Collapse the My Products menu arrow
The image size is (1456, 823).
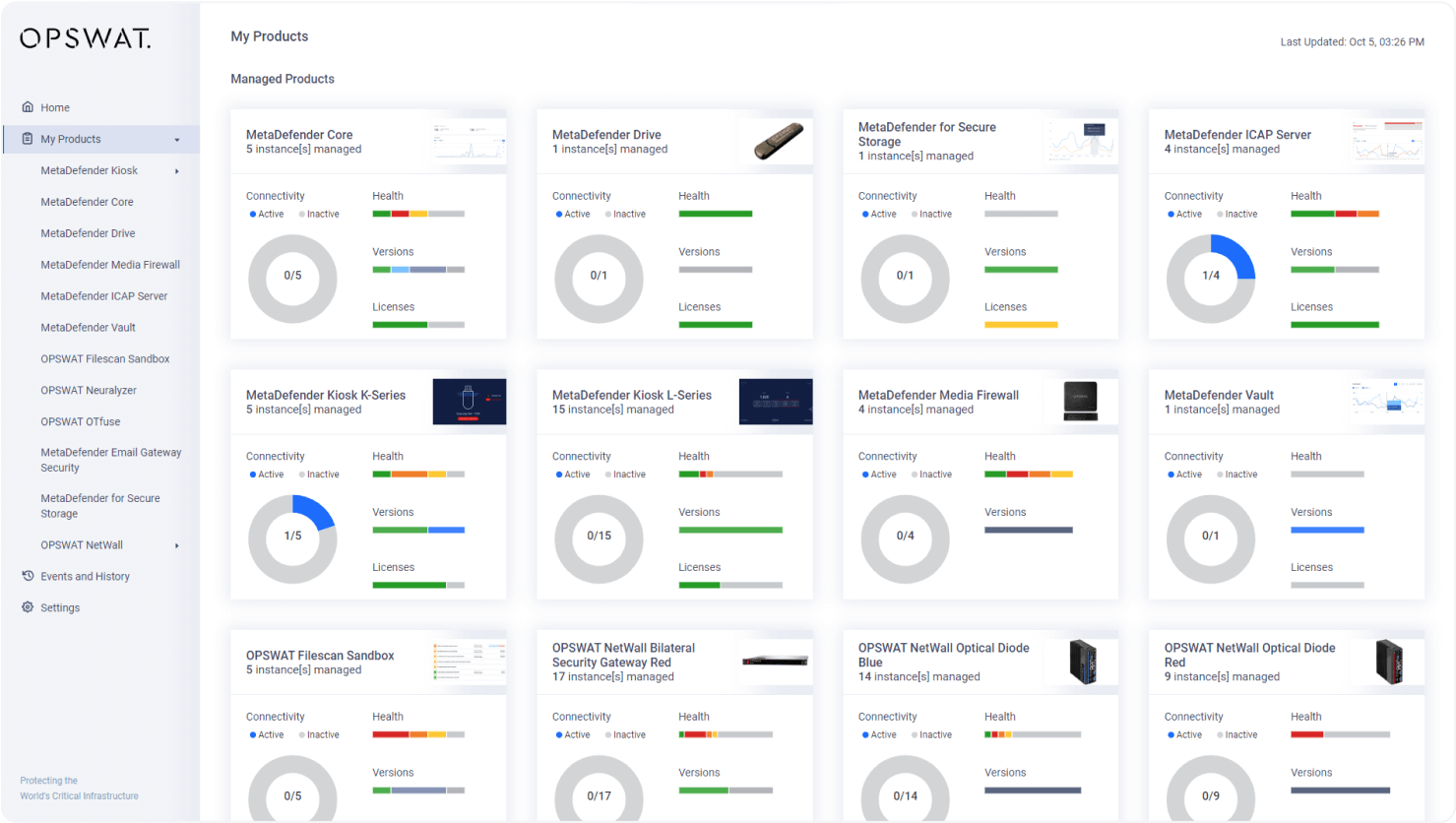tap(177, 140)
